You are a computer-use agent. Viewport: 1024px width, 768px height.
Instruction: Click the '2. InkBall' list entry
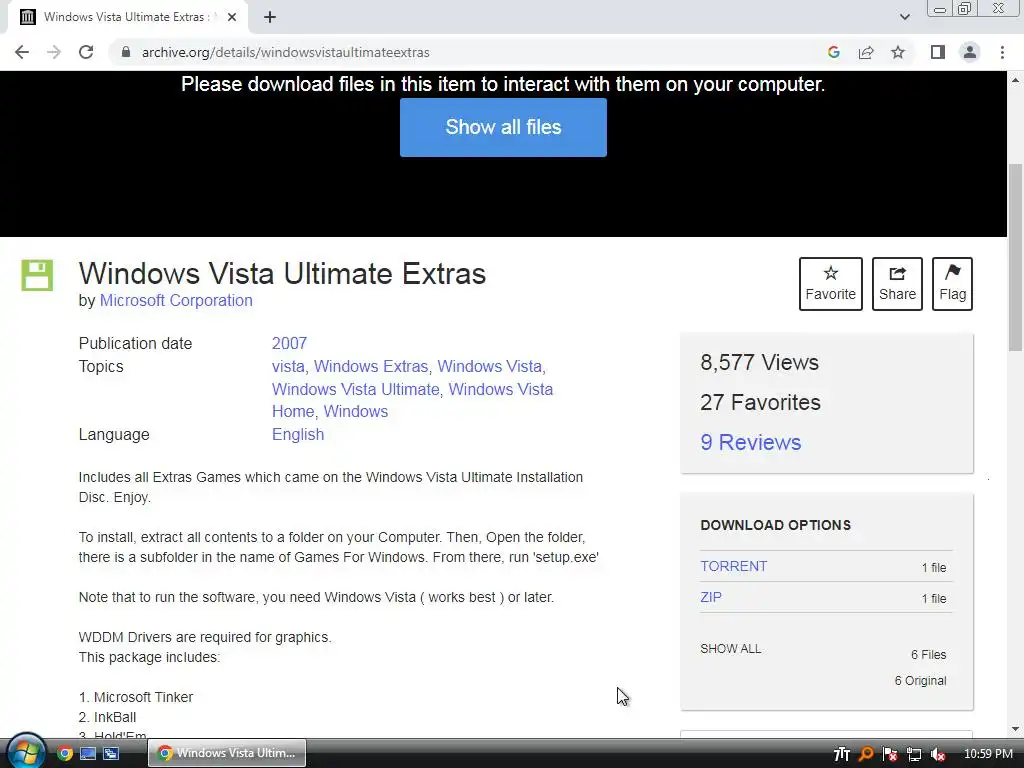[107, 717]
